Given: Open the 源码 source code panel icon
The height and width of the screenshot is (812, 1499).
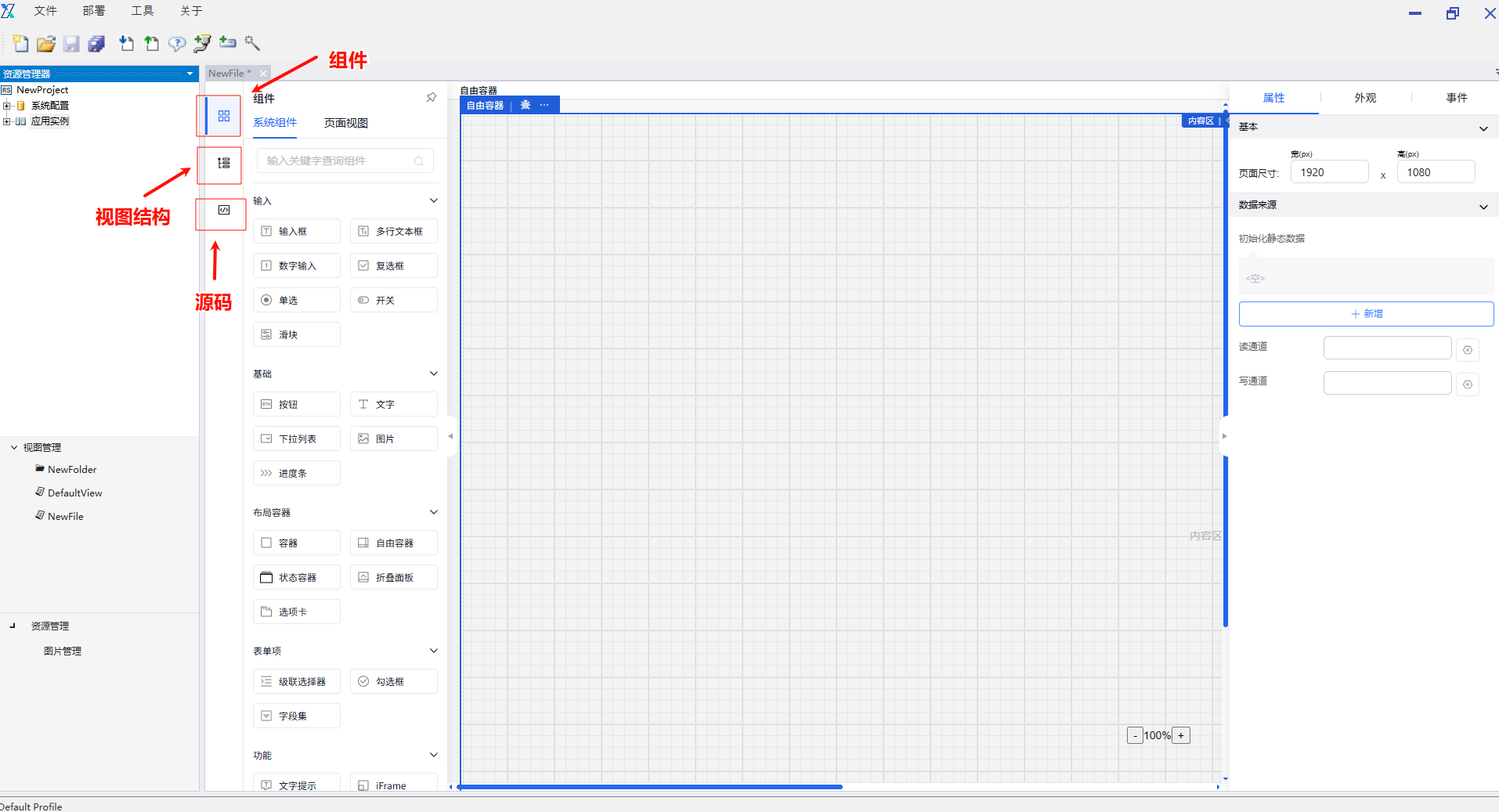Looking at the screenshot, I should pyautogui.click(x=223, y=211).
